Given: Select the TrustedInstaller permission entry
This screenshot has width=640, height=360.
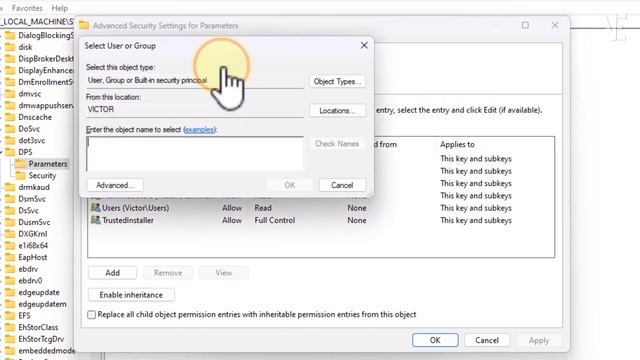Looking at the screenshot, I should pyautogui.click(x=321, y=220).
